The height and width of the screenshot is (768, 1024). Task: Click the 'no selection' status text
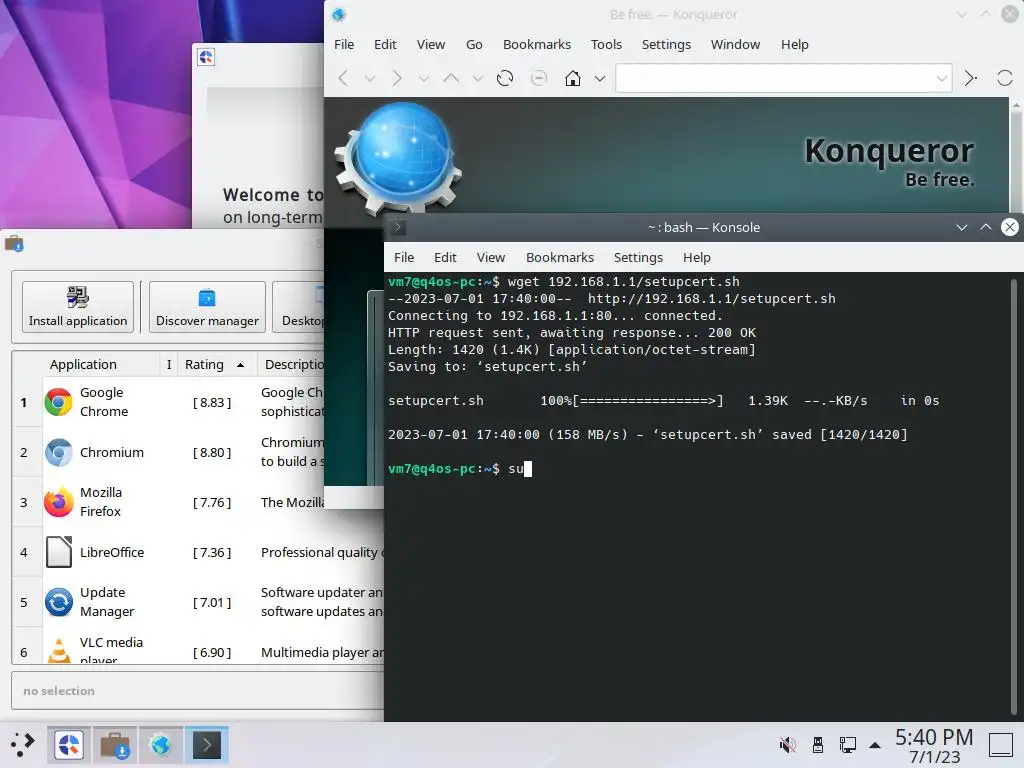pos(59,691)
